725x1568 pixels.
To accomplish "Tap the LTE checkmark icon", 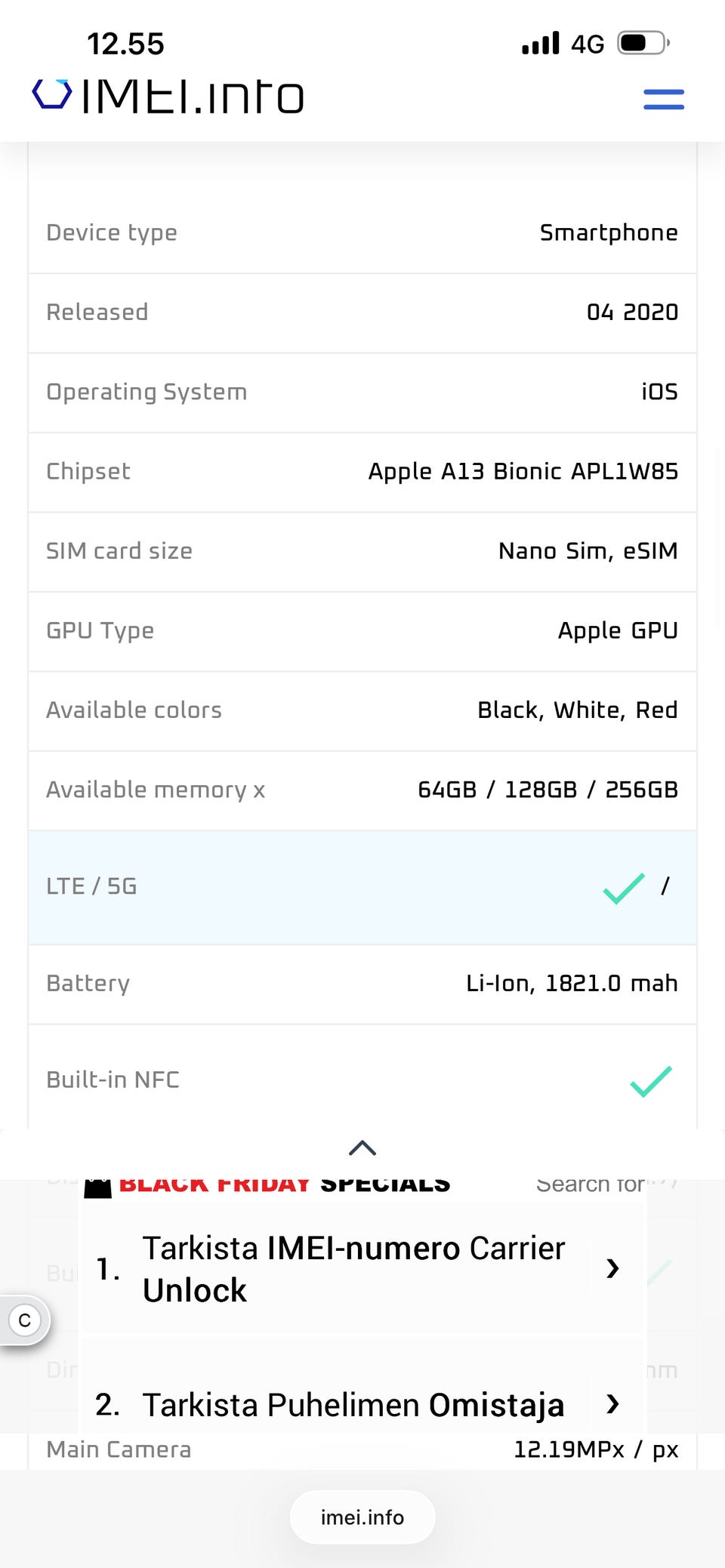I will point(624,887).
